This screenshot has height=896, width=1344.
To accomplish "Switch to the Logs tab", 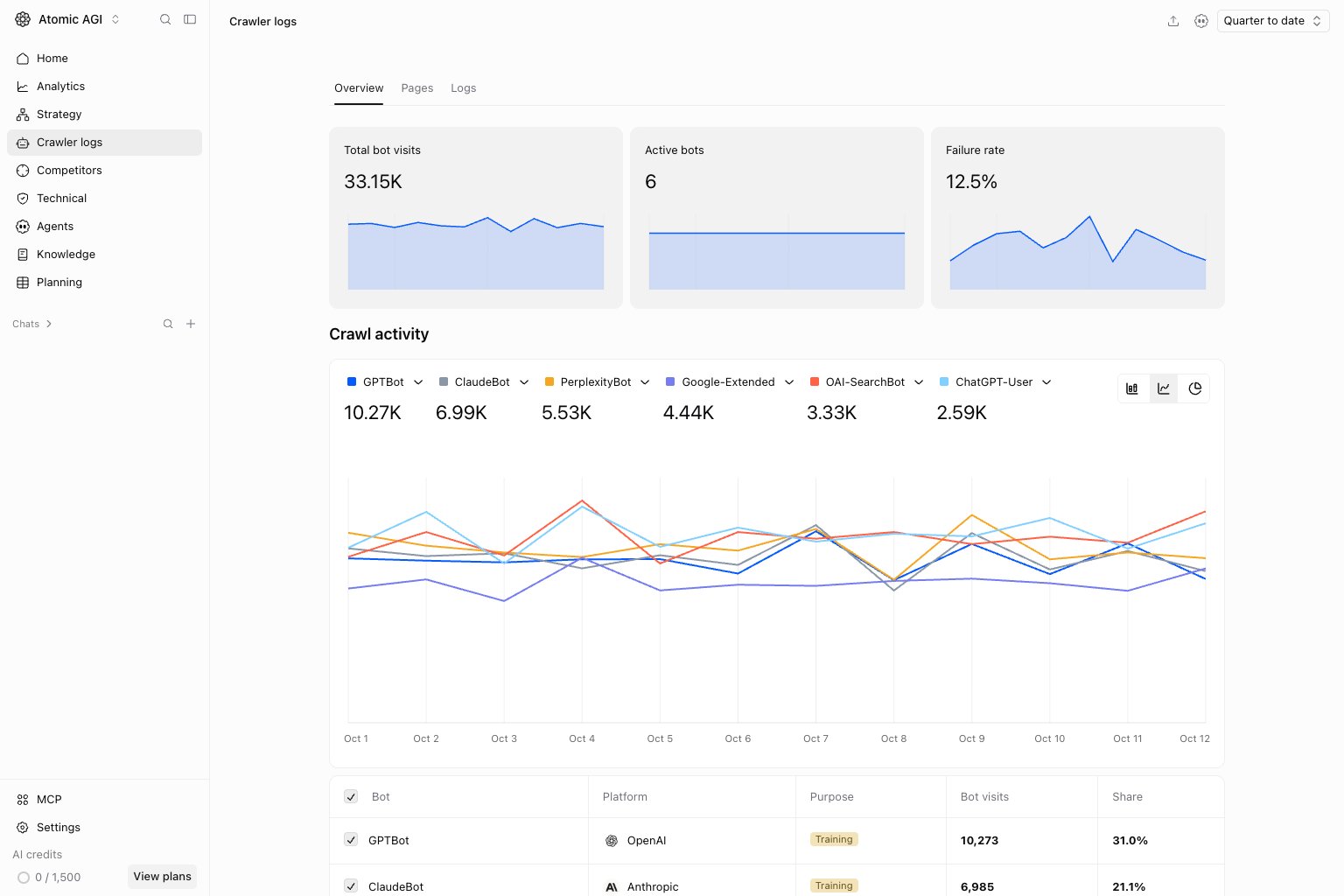I will click(x=464, y=88).
